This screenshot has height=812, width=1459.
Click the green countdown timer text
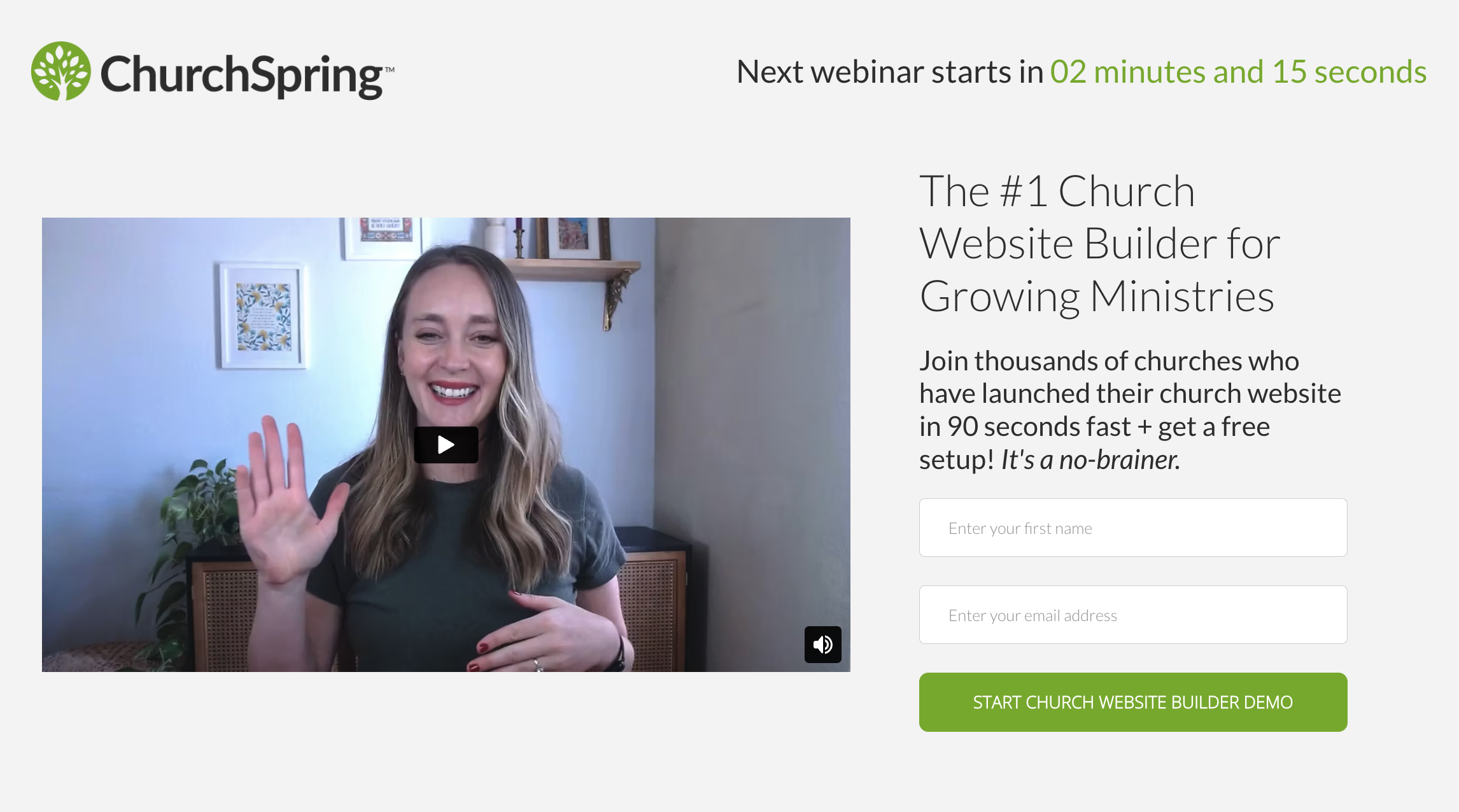[x=1238, y=72]
